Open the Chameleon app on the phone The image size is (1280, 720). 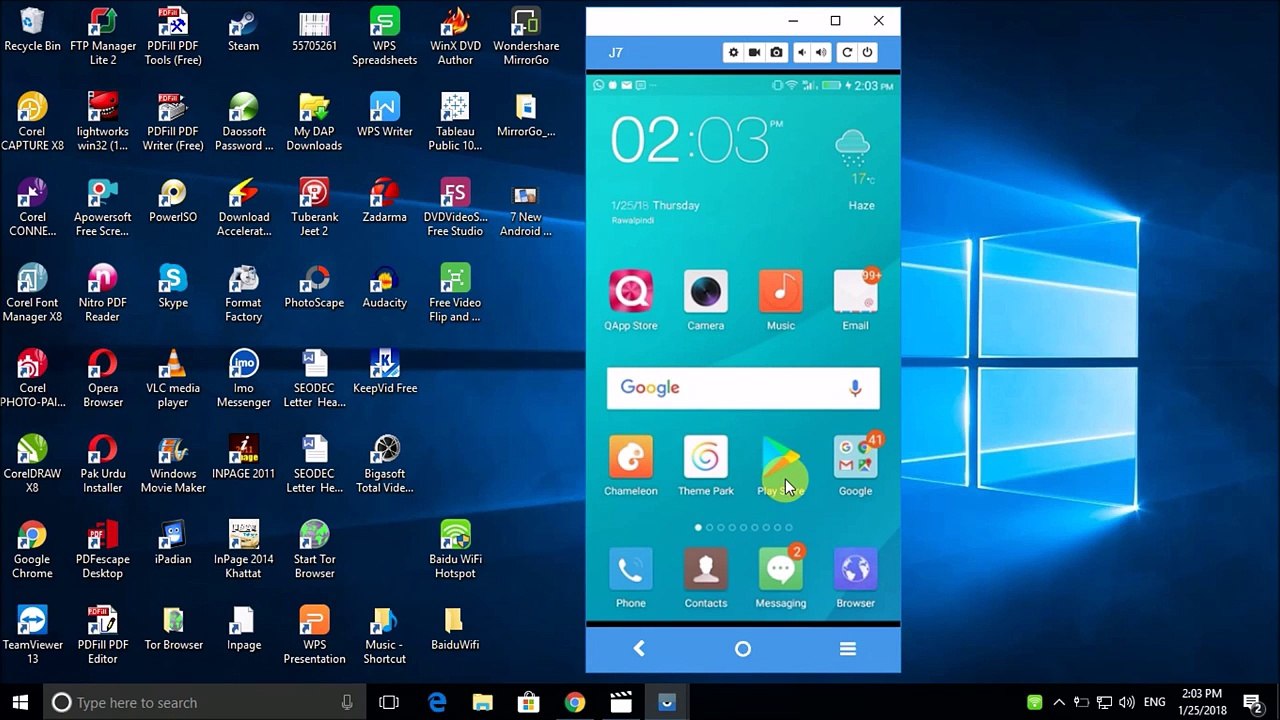coord(631,466)
